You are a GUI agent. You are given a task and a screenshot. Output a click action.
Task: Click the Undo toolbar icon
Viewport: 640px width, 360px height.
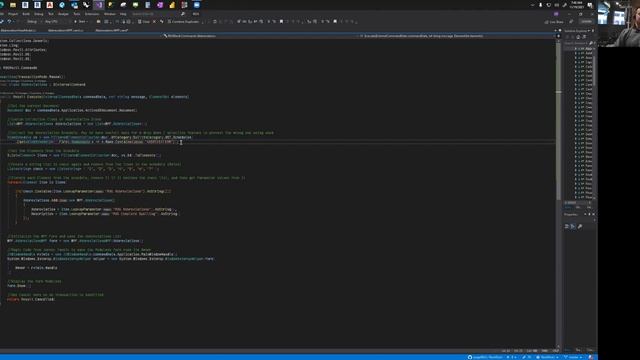9,22
